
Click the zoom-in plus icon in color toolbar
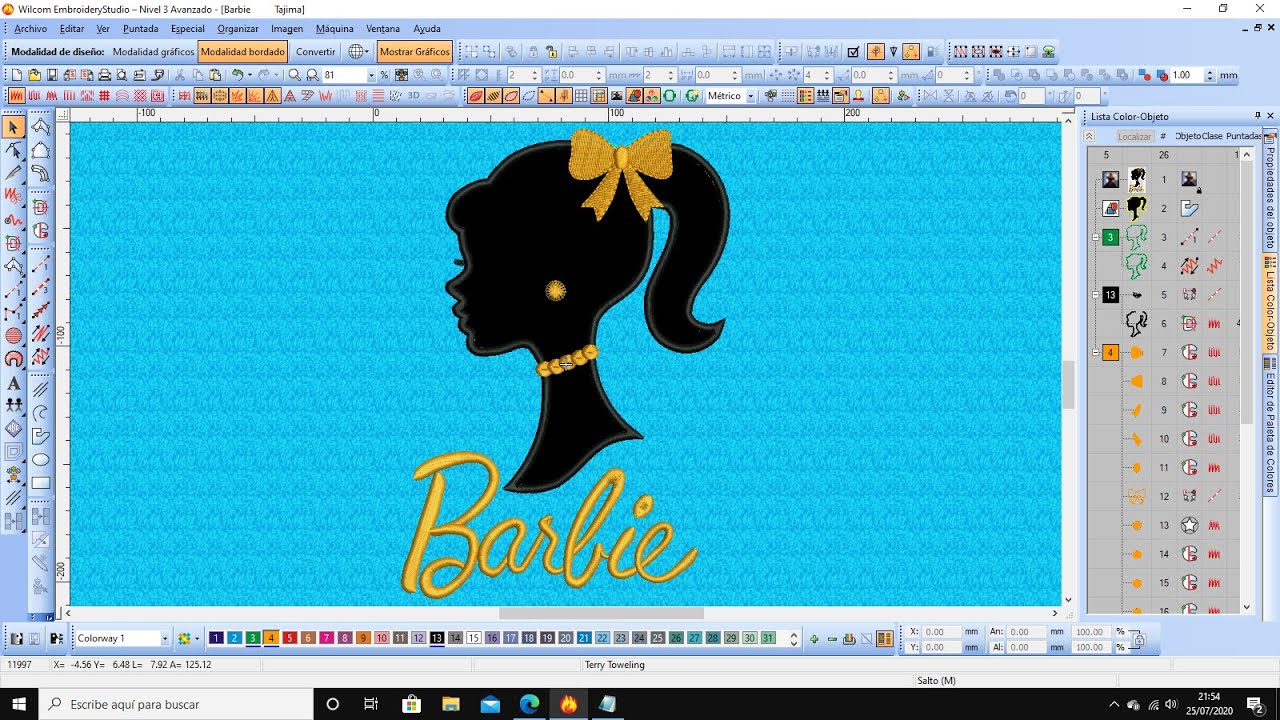[814, 638]
